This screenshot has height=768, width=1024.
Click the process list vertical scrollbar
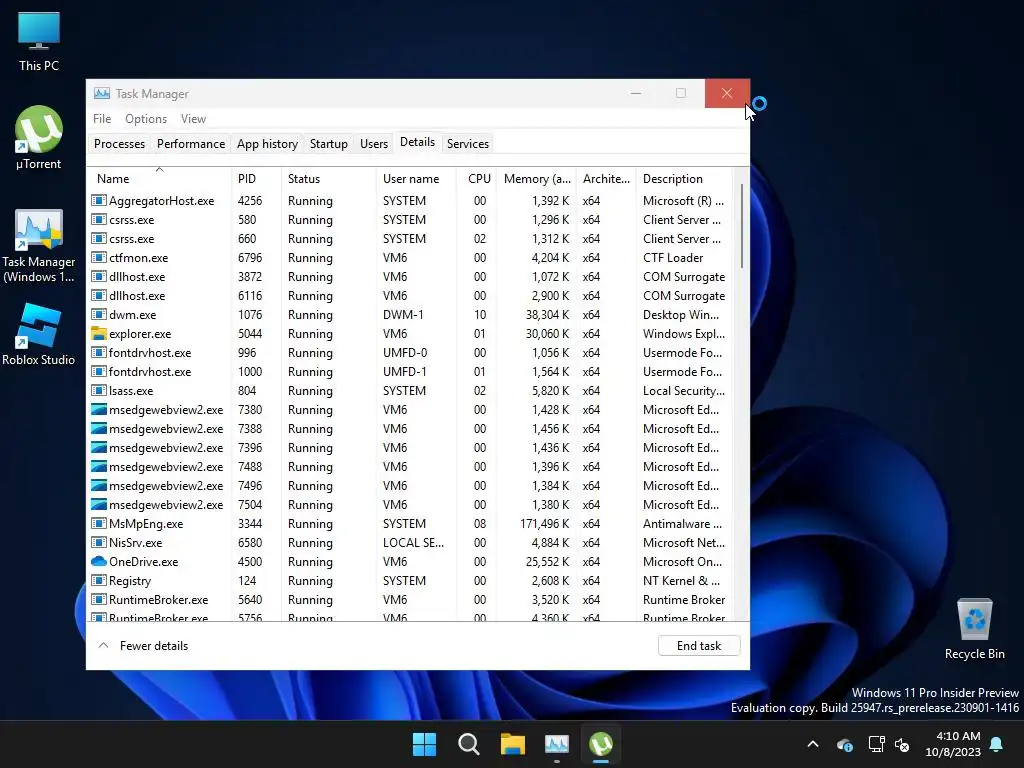741,226
